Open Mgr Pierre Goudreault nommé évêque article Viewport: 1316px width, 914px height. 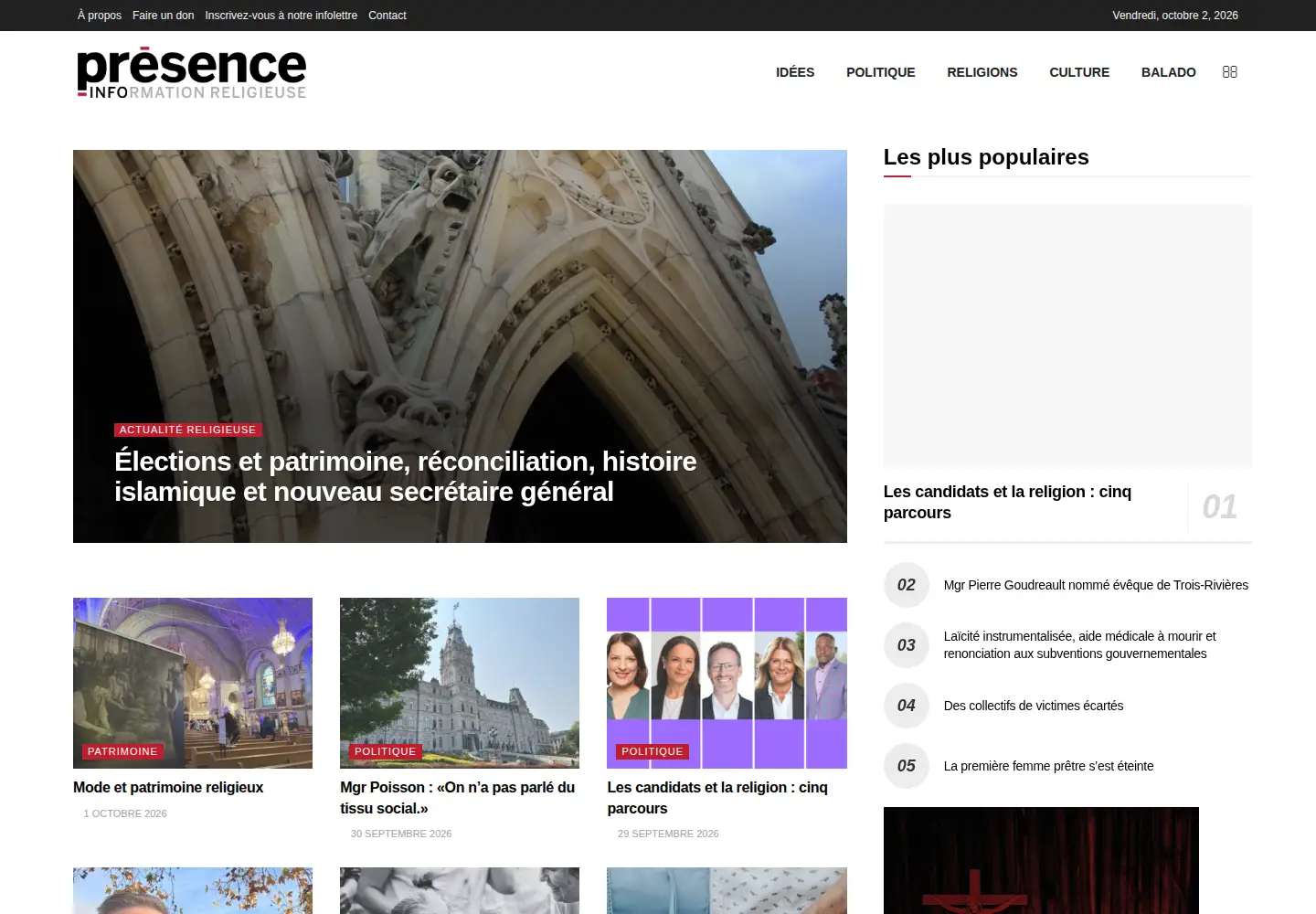[1096, 585]
